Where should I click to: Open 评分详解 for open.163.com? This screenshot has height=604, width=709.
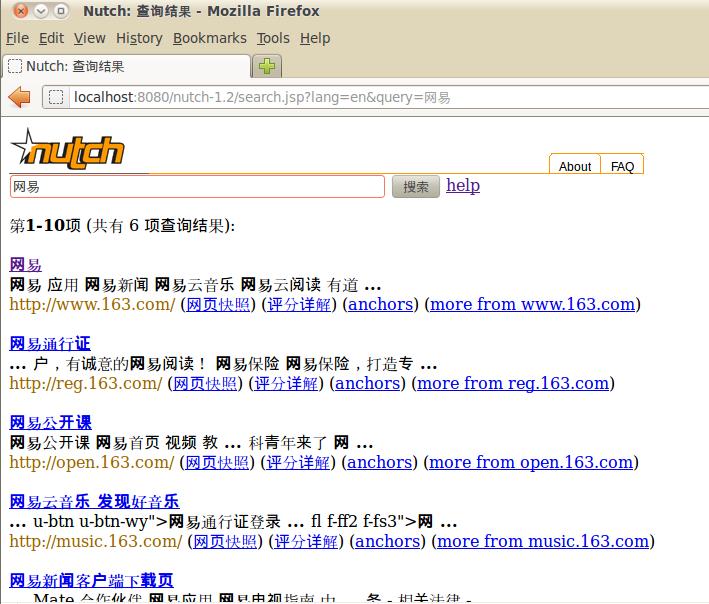pyautogui.click(x=298, y=462)
